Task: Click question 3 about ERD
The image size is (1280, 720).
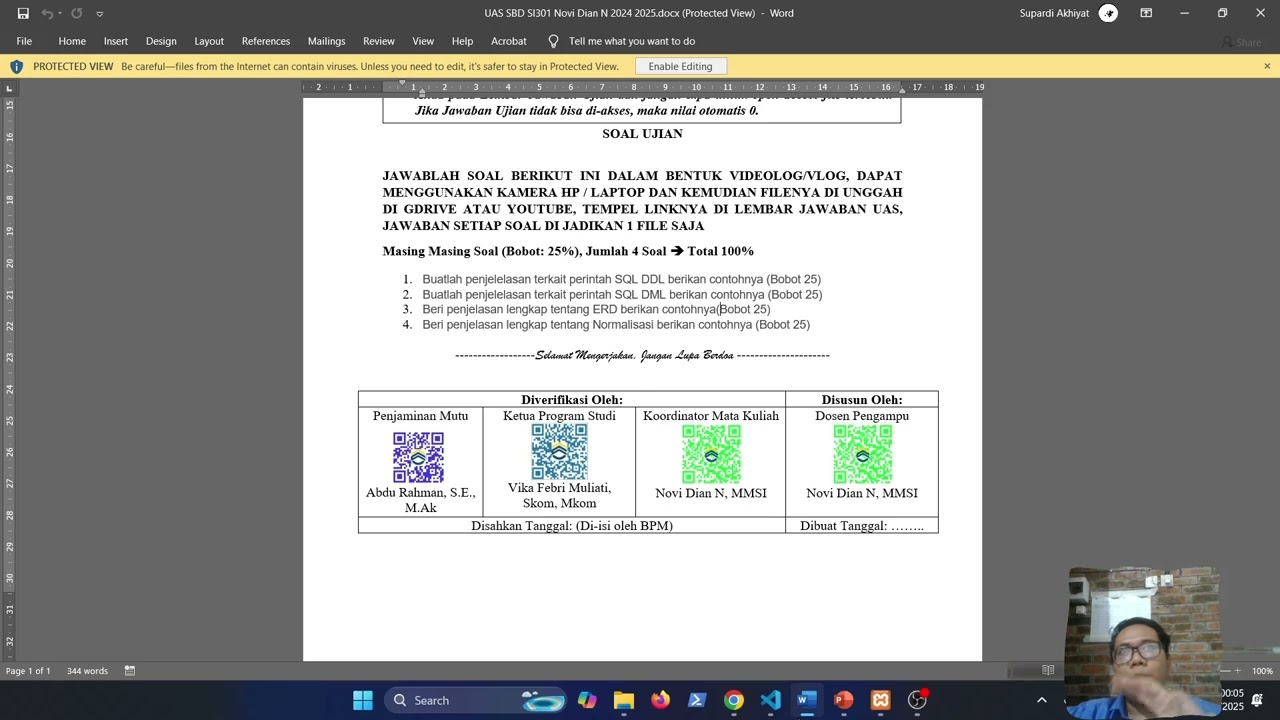Action: [x=596, y=310]
